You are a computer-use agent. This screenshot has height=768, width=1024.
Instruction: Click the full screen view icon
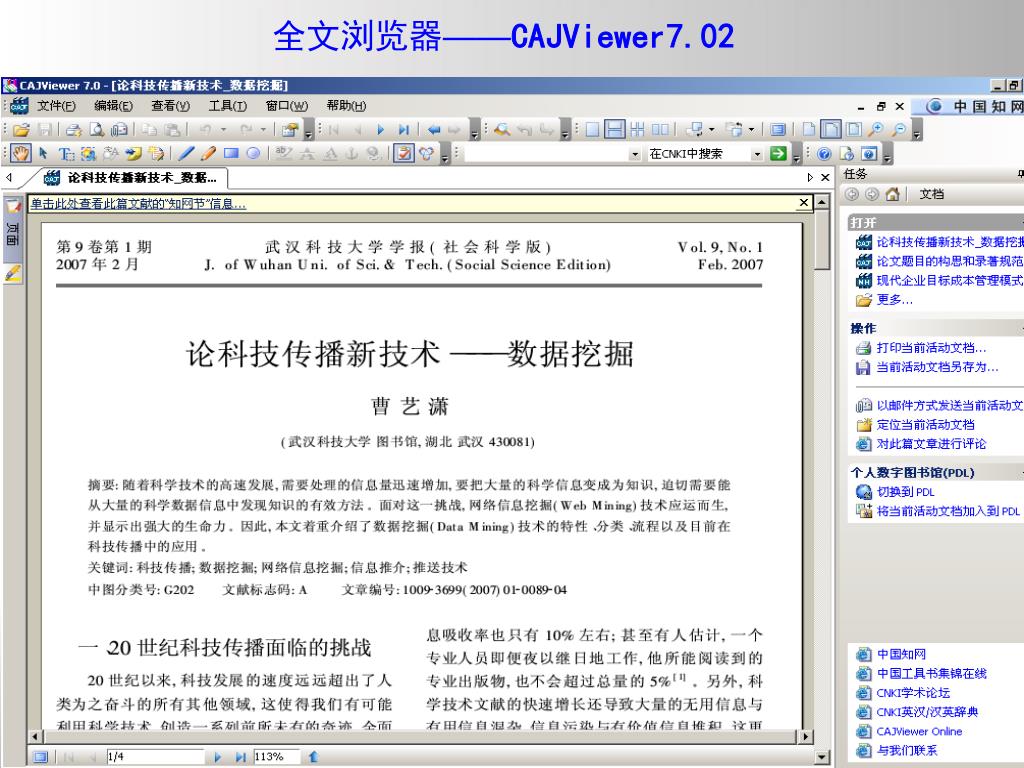coord(777,129)
